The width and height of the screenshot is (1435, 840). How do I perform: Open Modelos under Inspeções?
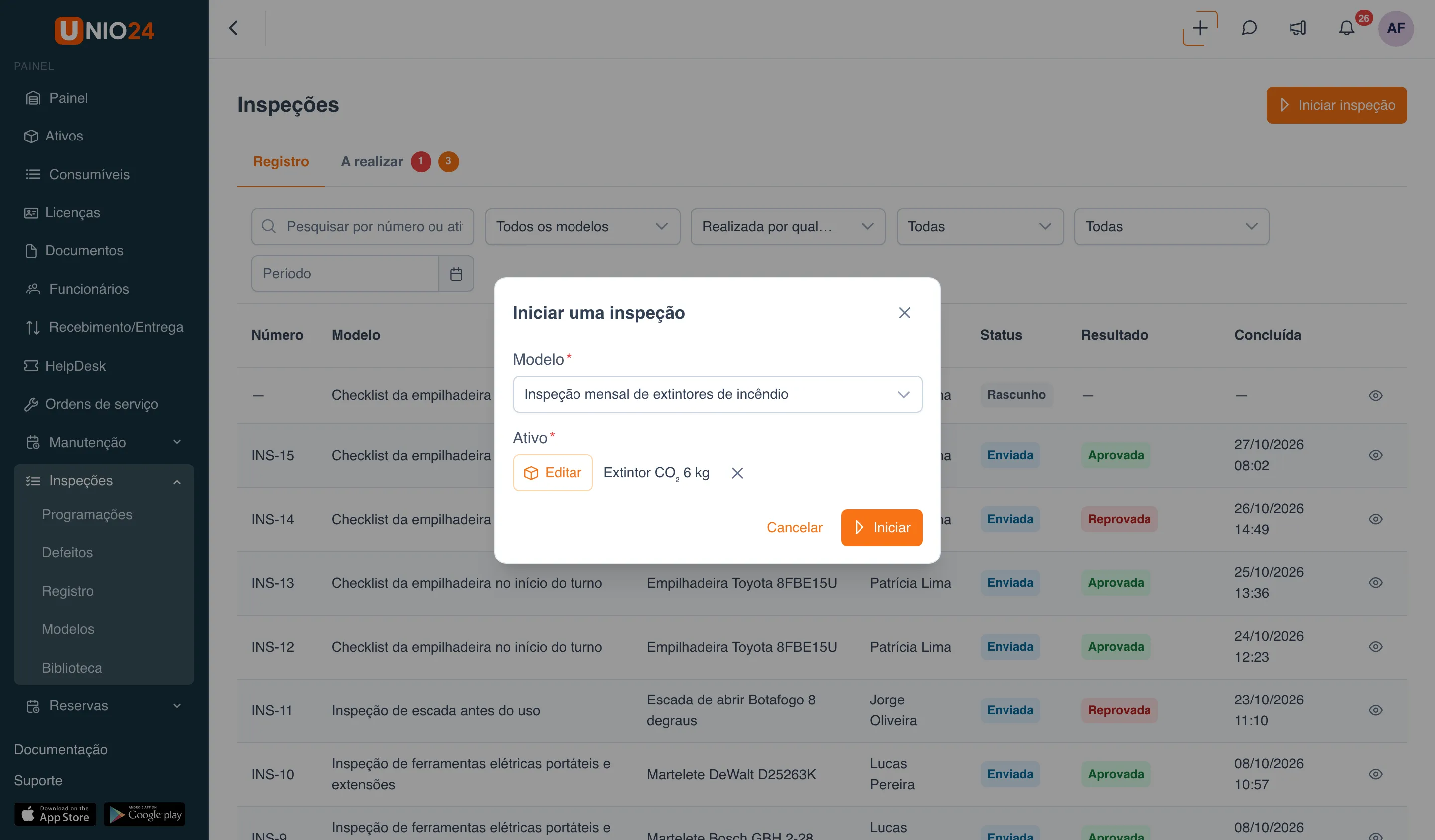tap(68, 629)
